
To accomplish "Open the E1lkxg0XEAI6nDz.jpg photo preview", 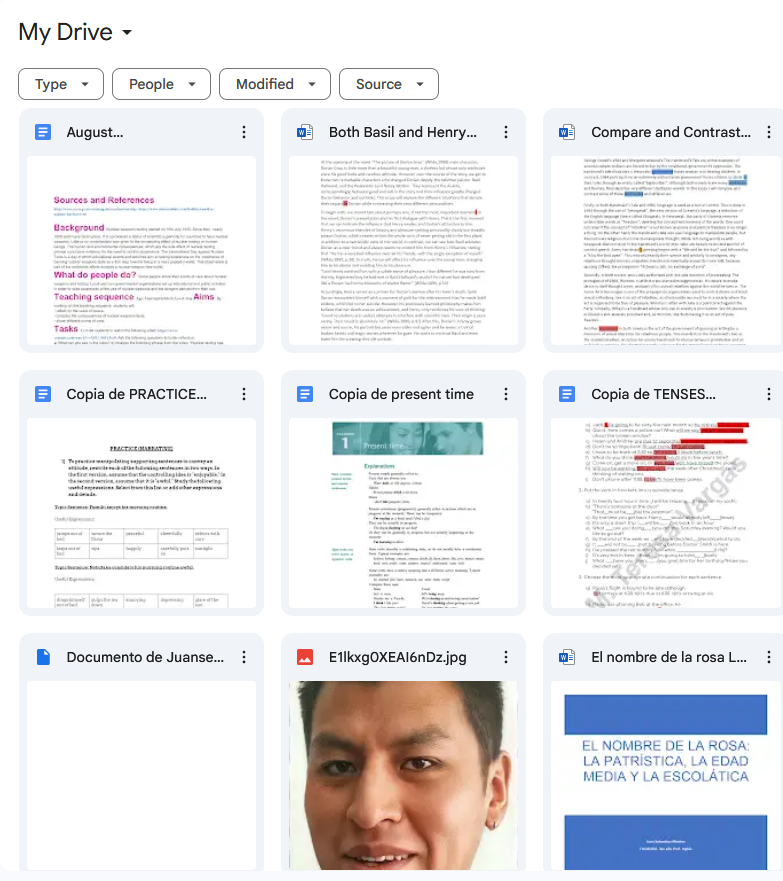I will [x=403, y=775].
